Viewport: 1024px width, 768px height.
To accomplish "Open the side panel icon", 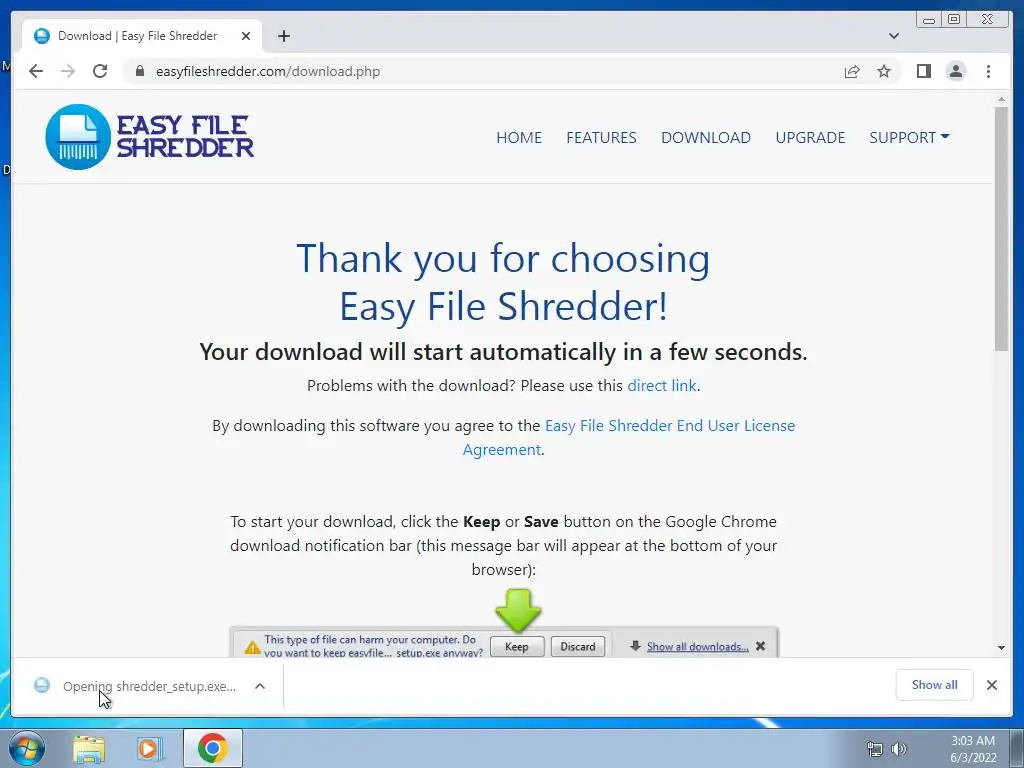I will (923, 71).
